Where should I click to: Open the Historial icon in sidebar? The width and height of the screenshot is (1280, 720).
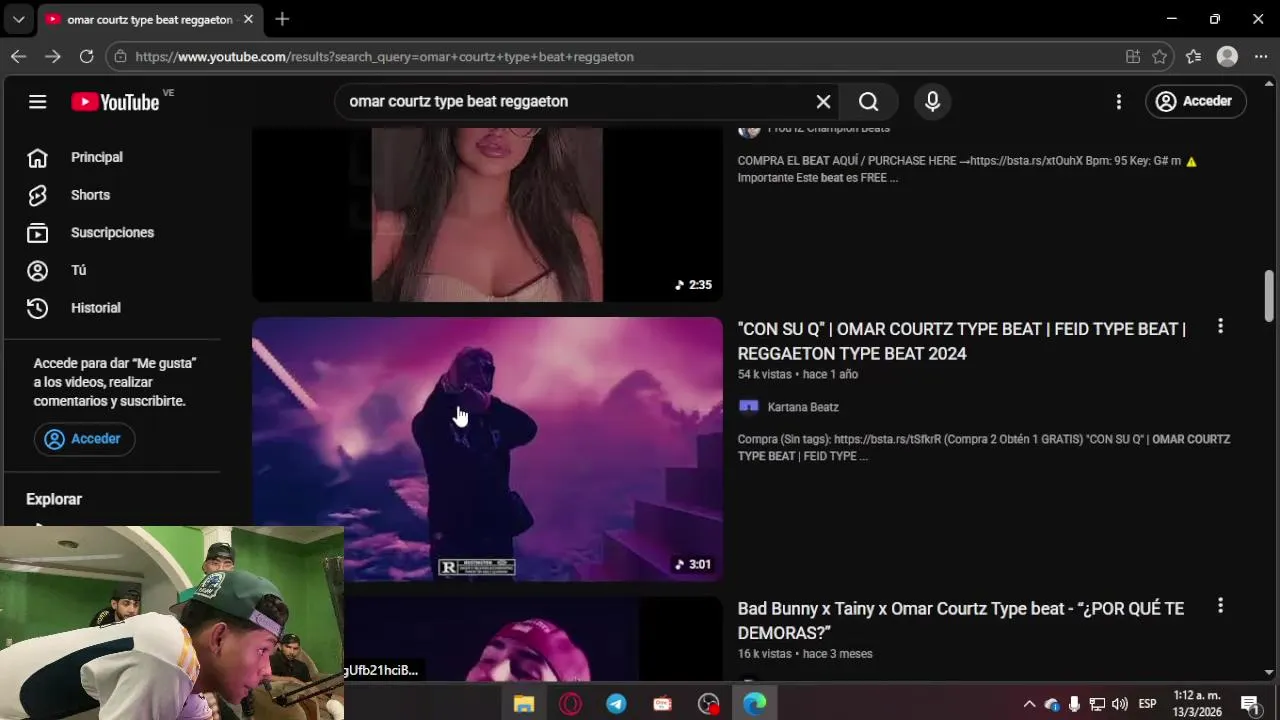37,308
